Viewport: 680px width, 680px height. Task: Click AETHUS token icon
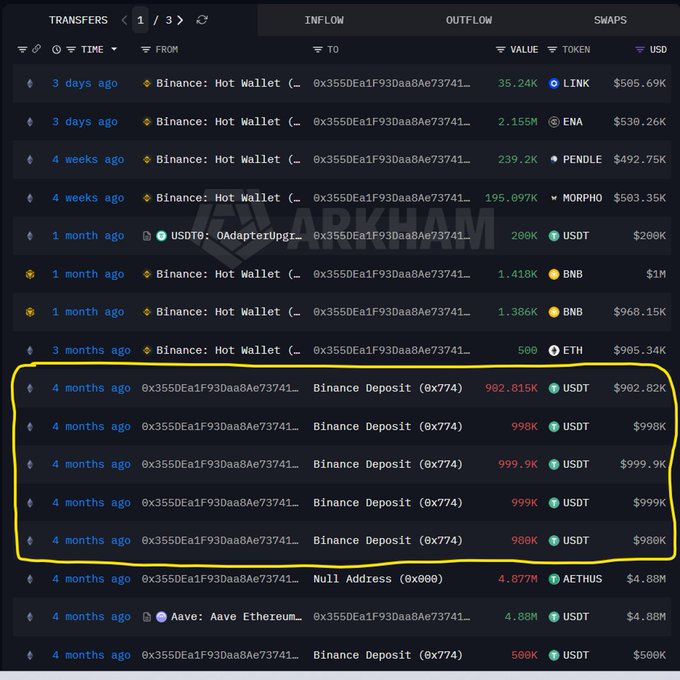coord(554,579)
